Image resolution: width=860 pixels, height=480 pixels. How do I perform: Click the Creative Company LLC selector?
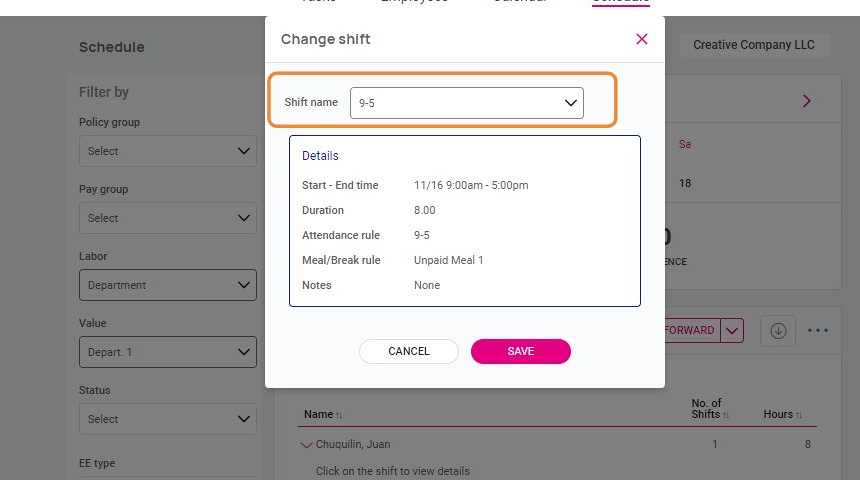[753, 45]
